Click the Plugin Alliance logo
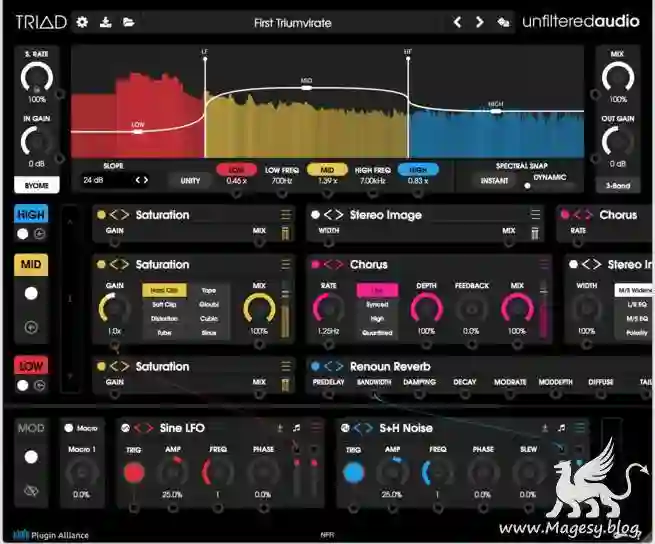 pyautogui.click(x=51, y=535)
